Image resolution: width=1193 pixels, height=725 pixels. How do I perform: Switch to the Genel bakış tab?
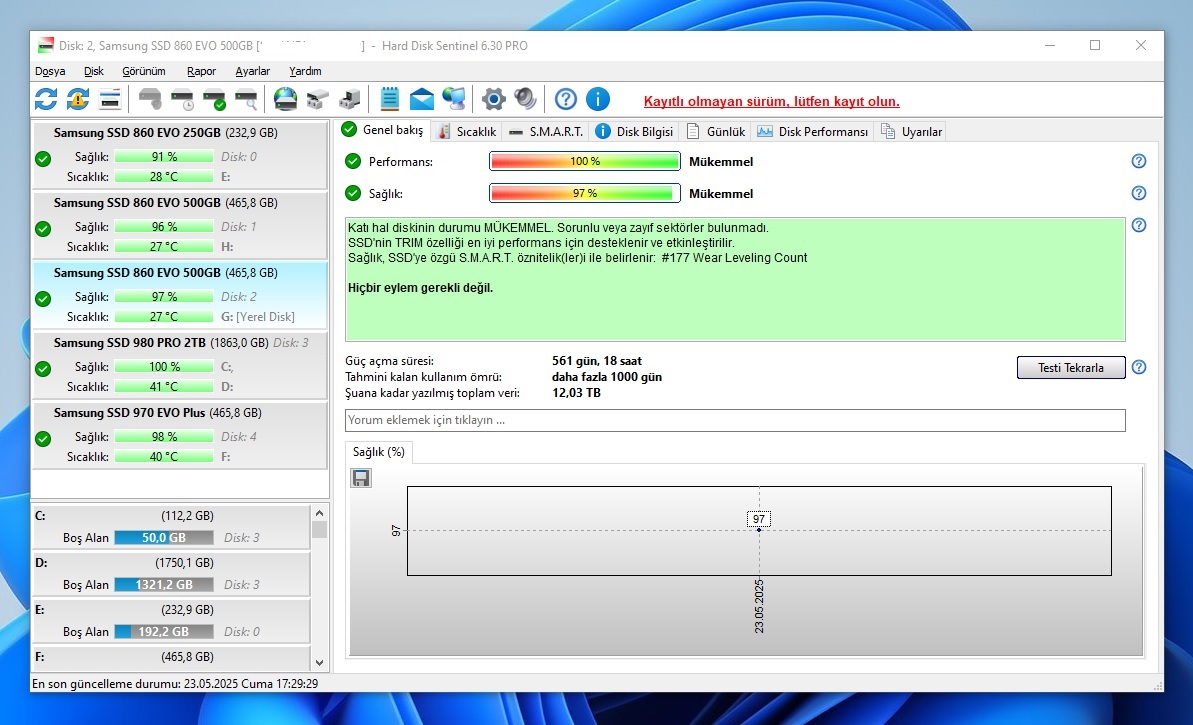point(383,130)
